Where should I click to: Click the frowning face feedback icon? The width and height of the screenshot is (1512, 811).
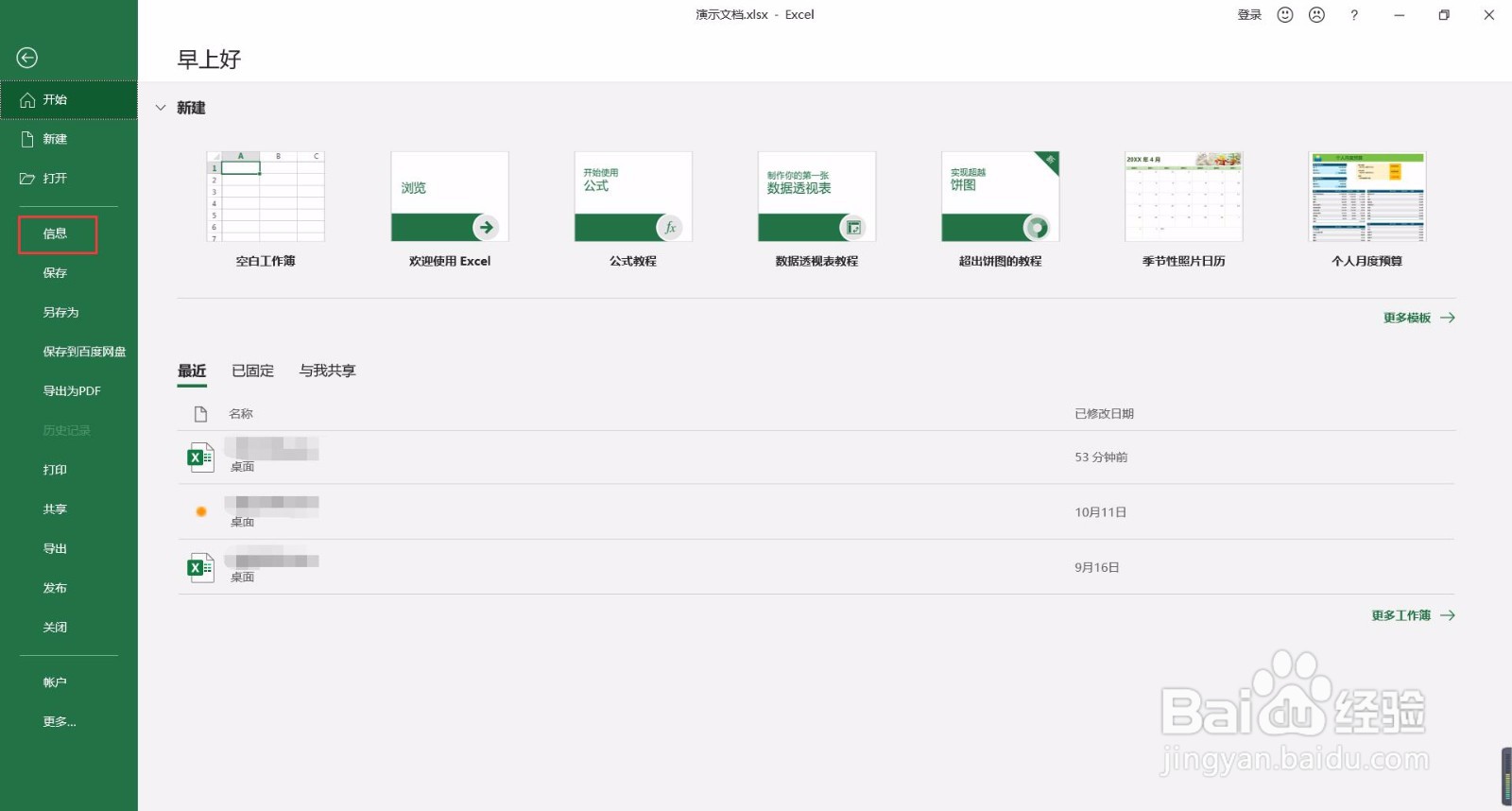[x=1316, y=15]
